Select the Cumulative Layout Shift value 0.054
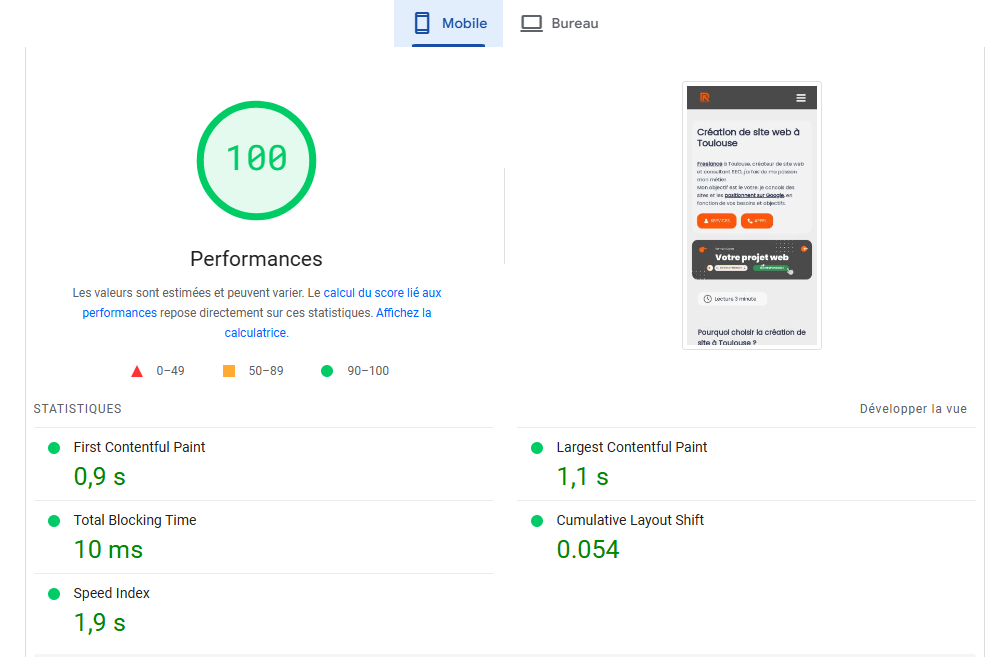This screenshot has height=657, width=1006. 588,549
